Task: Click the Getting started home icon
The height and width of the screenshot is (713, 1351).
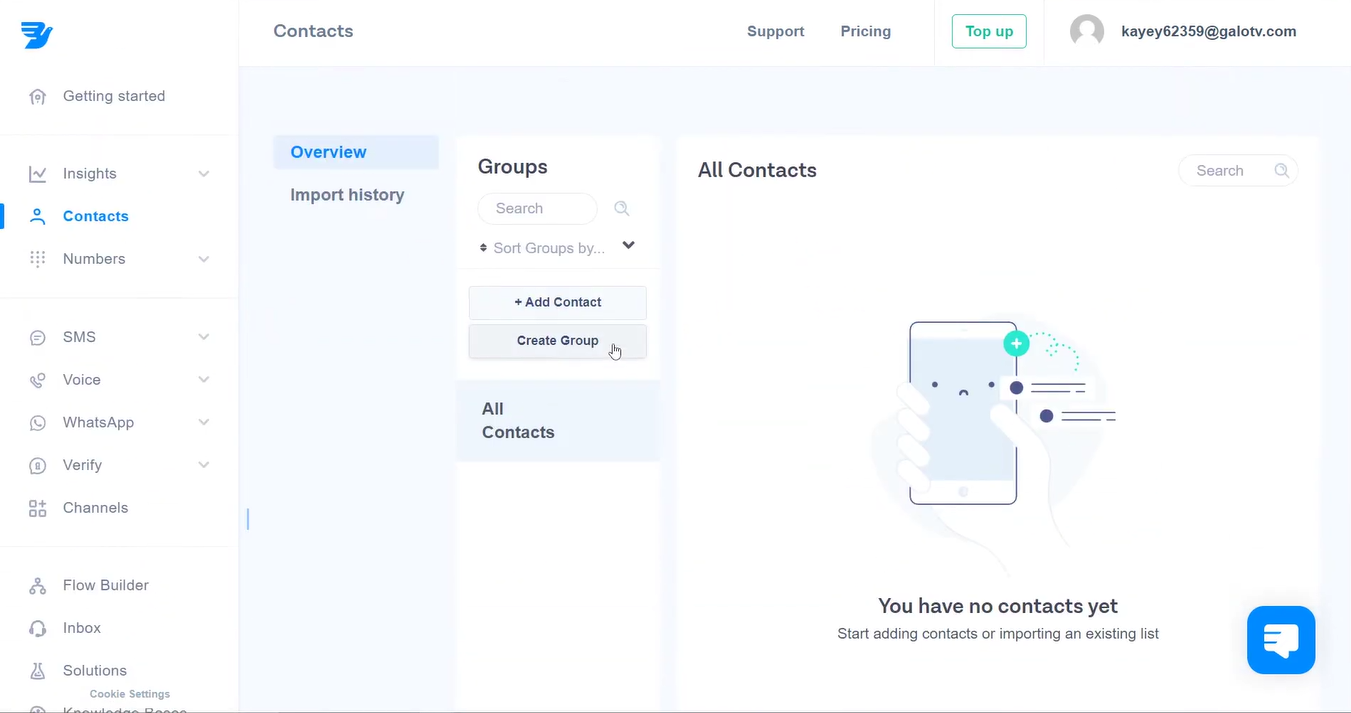Action: click(x=38, y=97)
